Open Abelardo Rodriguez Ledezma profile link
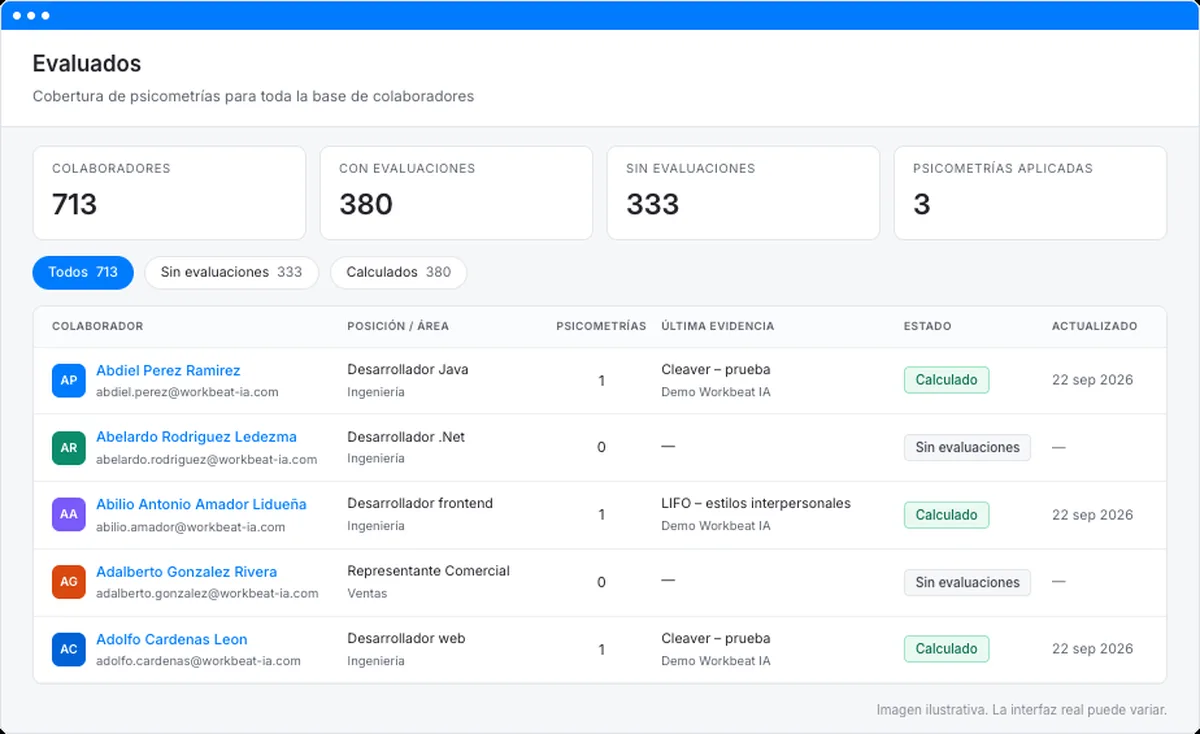The image size is (1200, 734). (x=196, y=437)
